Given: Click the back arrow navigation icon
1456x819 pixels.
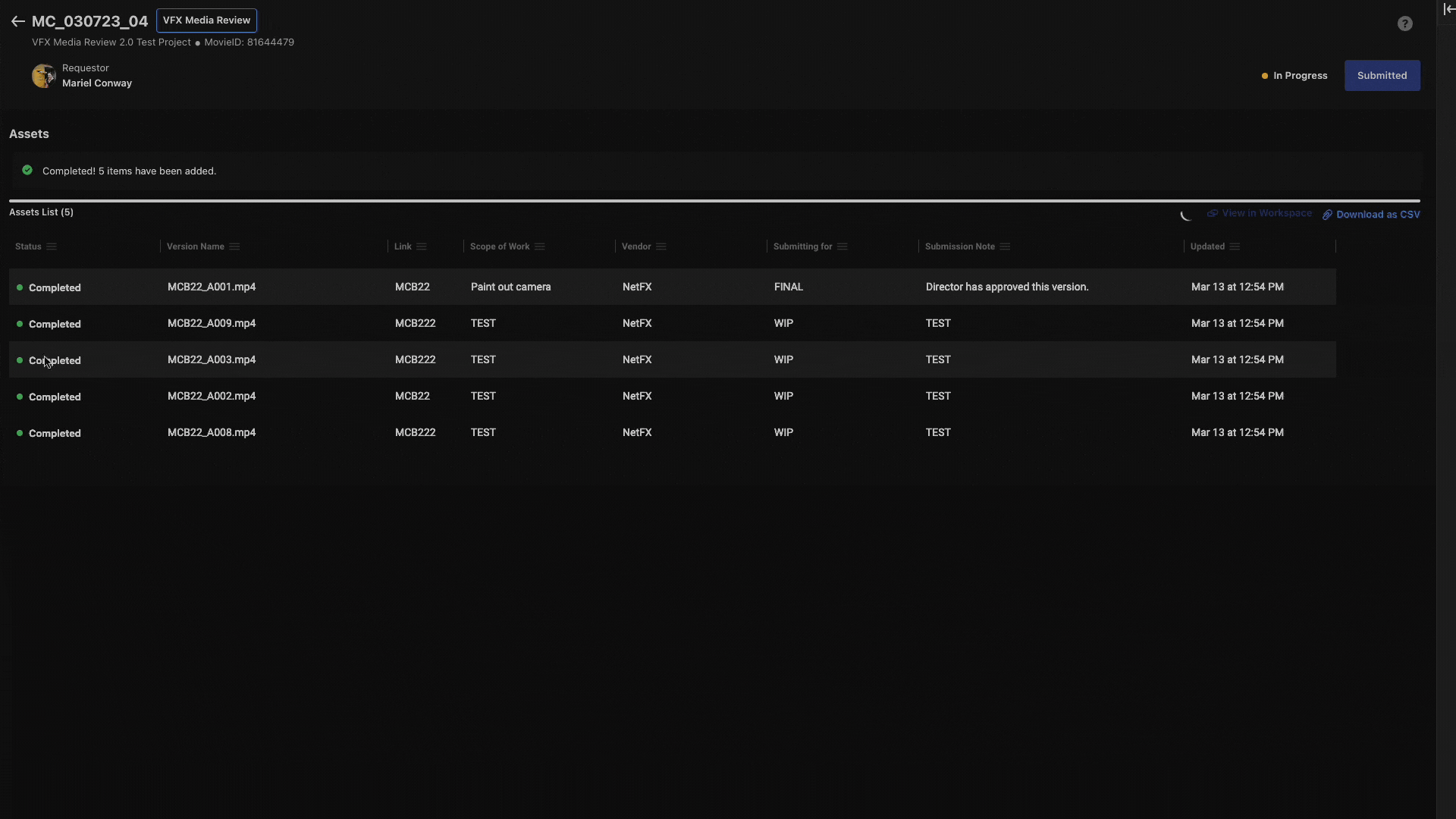Looking at the screenshot, I should pyautogui.click(x=18, y=20).
